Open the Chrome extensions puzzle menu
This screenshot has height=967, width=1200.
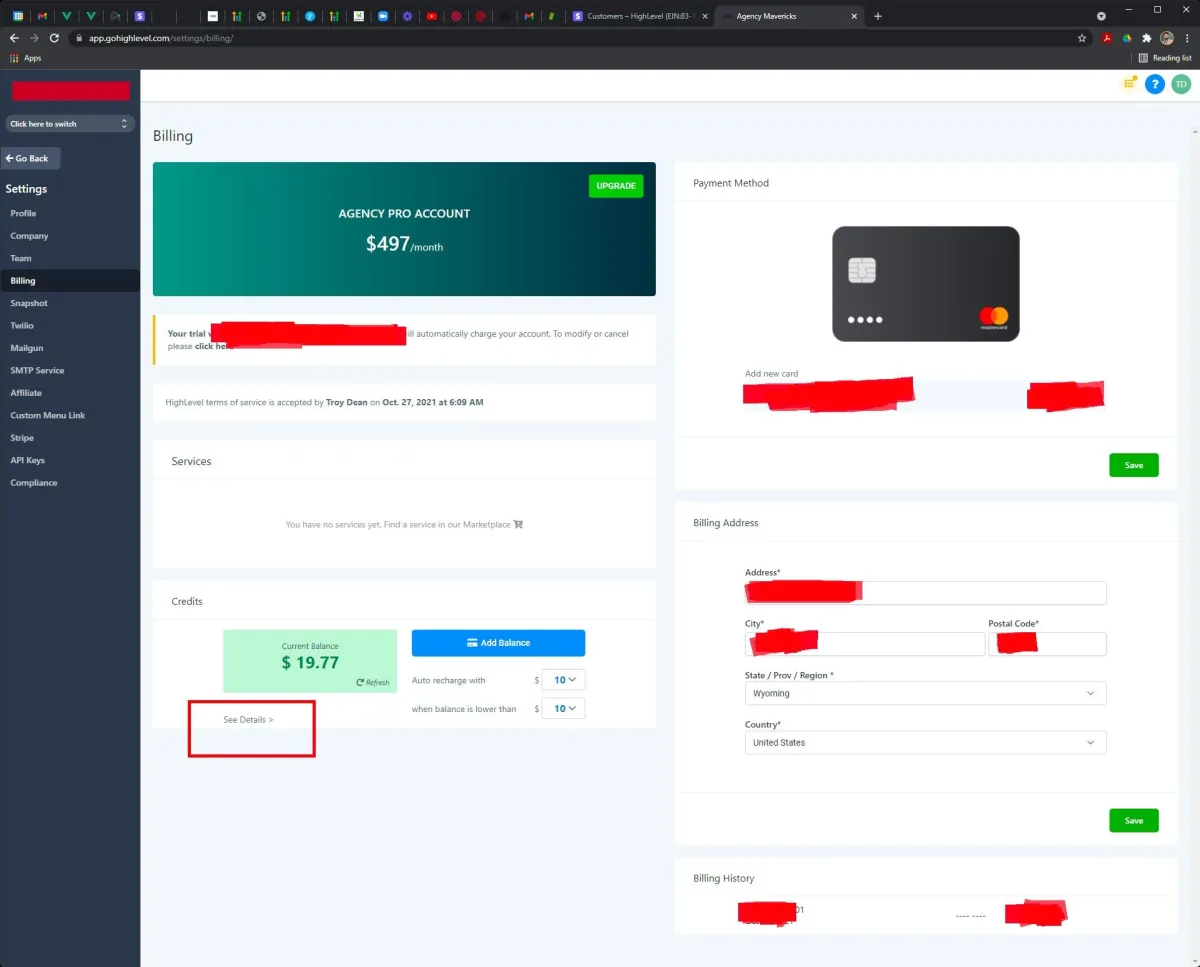coord(1147,38)
